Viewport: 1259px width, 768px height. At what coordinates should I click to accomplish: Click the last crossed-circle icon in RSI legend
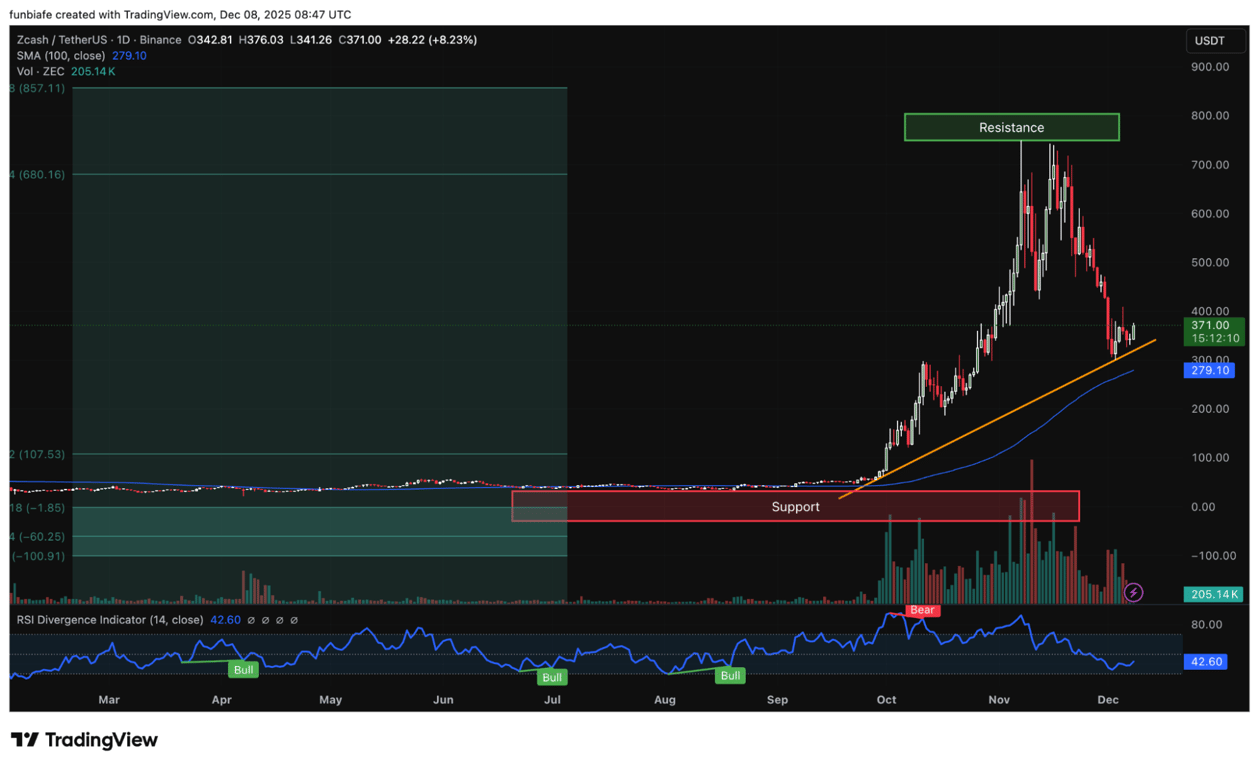click(294, 620)
